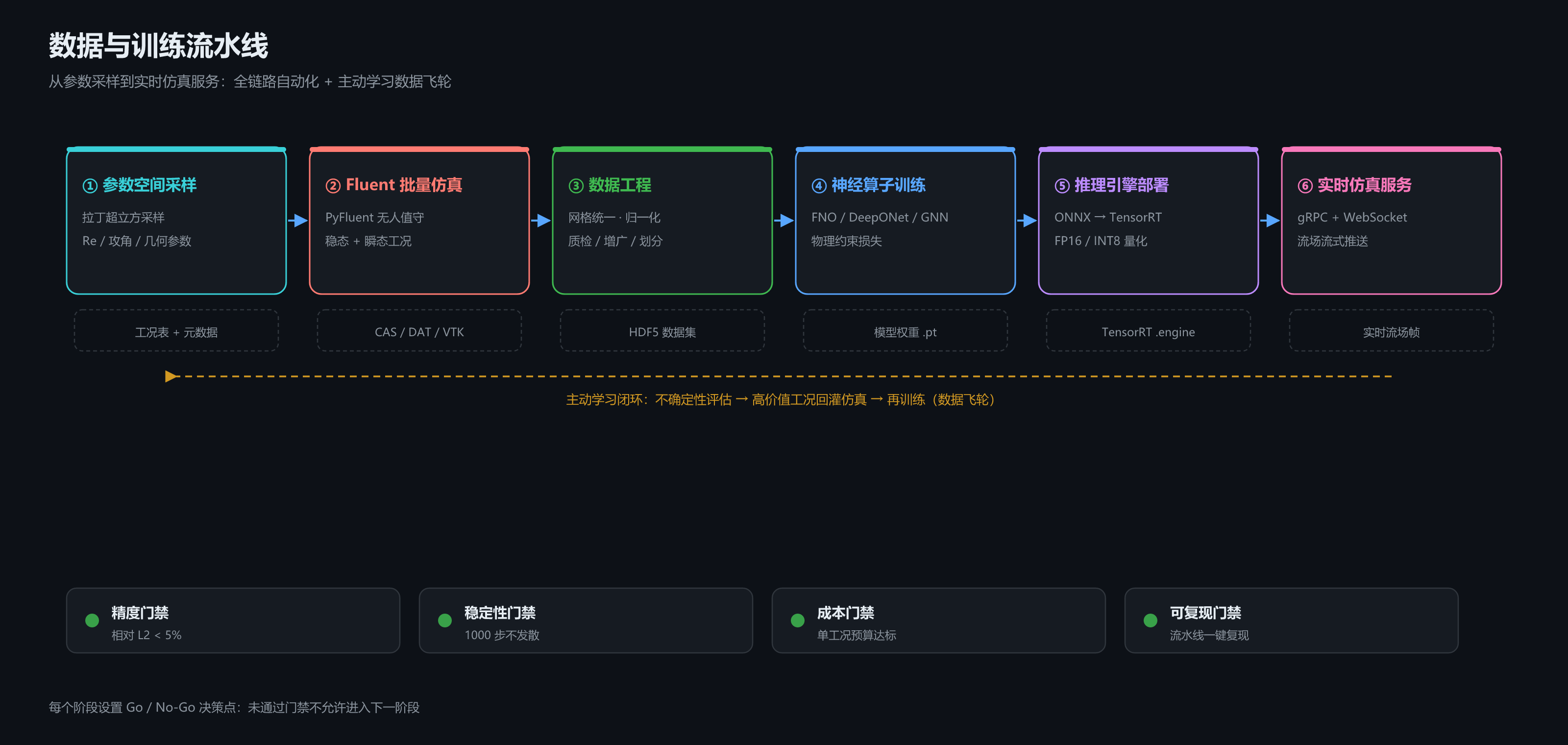Click the 数据与训练流水线 heading
The height and width of the screenshot is (745, 1568).
coord(158,46)
